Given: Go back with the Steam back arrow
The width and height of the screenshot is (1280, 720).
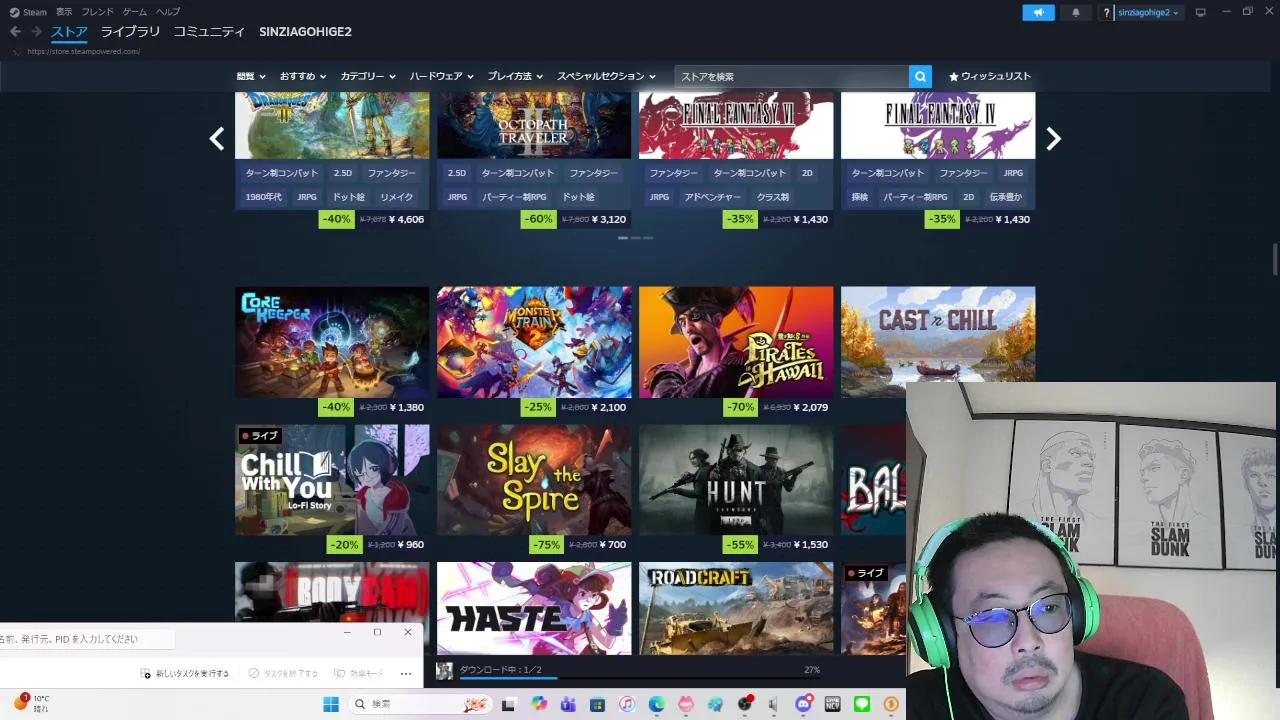Looking at the screenshot, I should click(15, 32).
